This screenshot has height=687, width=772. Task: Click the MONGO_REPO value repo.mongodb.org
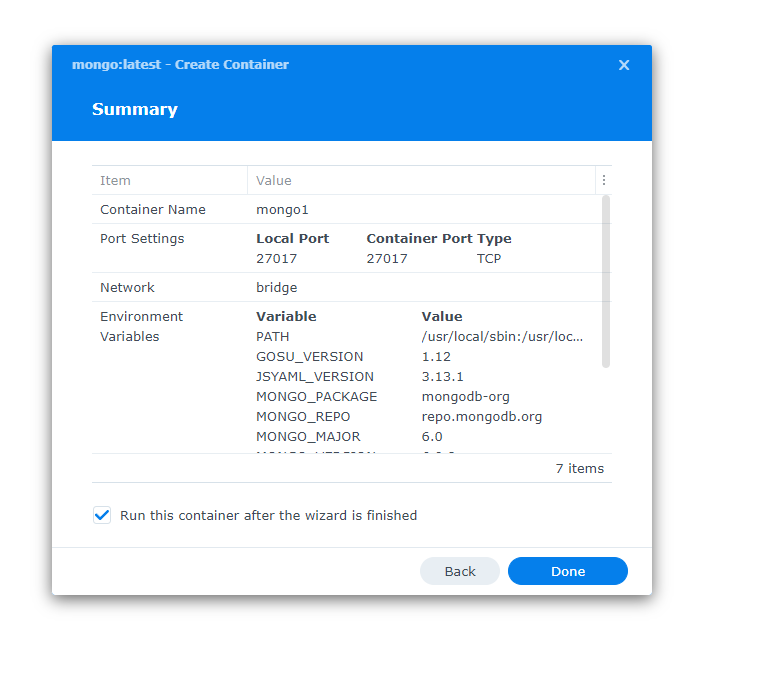coord(481,417)
